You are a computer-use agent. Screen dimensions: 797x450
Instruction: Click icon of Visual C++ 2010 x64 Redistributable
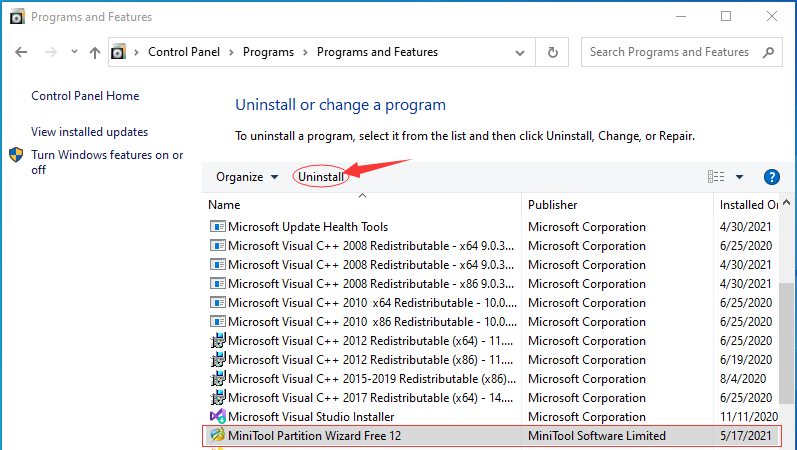218,303
